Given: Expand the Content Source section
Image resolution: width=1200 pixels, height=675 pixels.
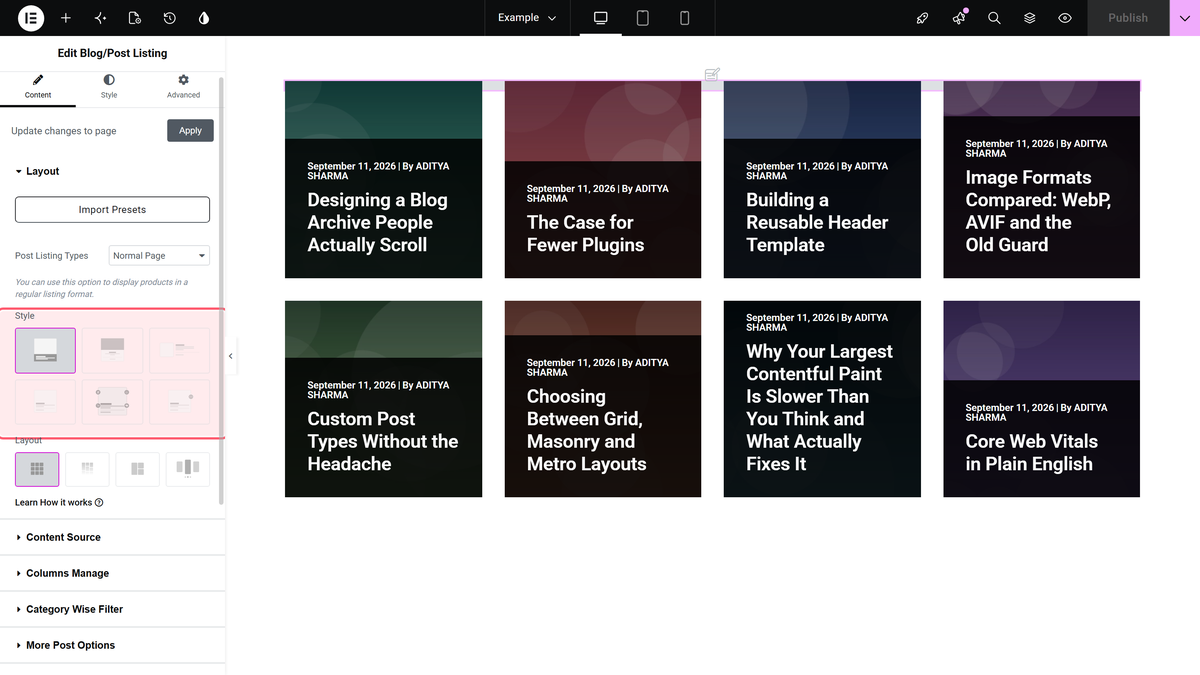Looking at the screenshot, I should (x=113, y=537).
